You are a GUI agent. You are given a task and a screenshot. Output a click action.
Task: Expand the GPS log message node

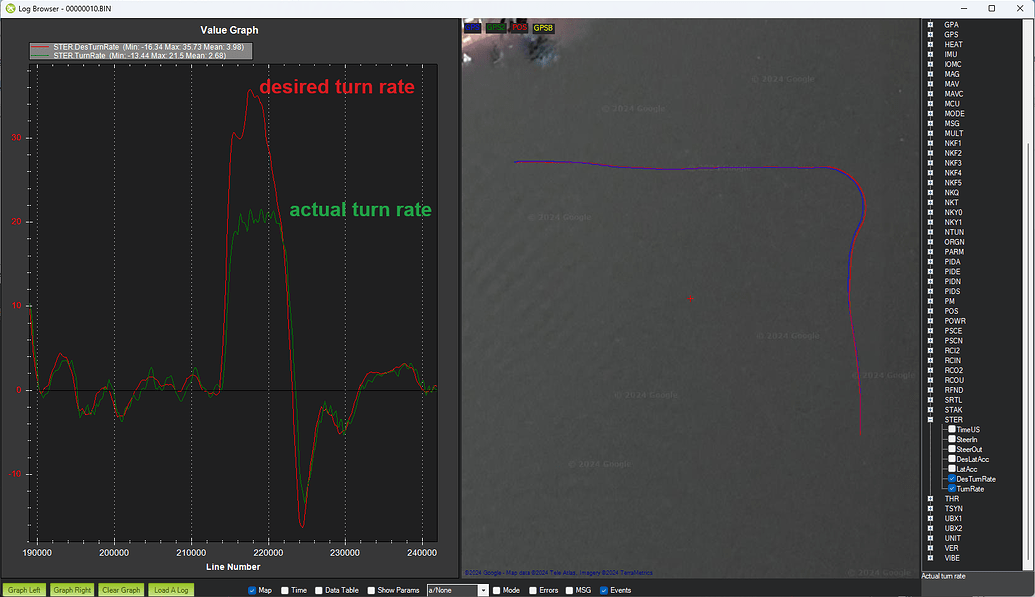931,35
